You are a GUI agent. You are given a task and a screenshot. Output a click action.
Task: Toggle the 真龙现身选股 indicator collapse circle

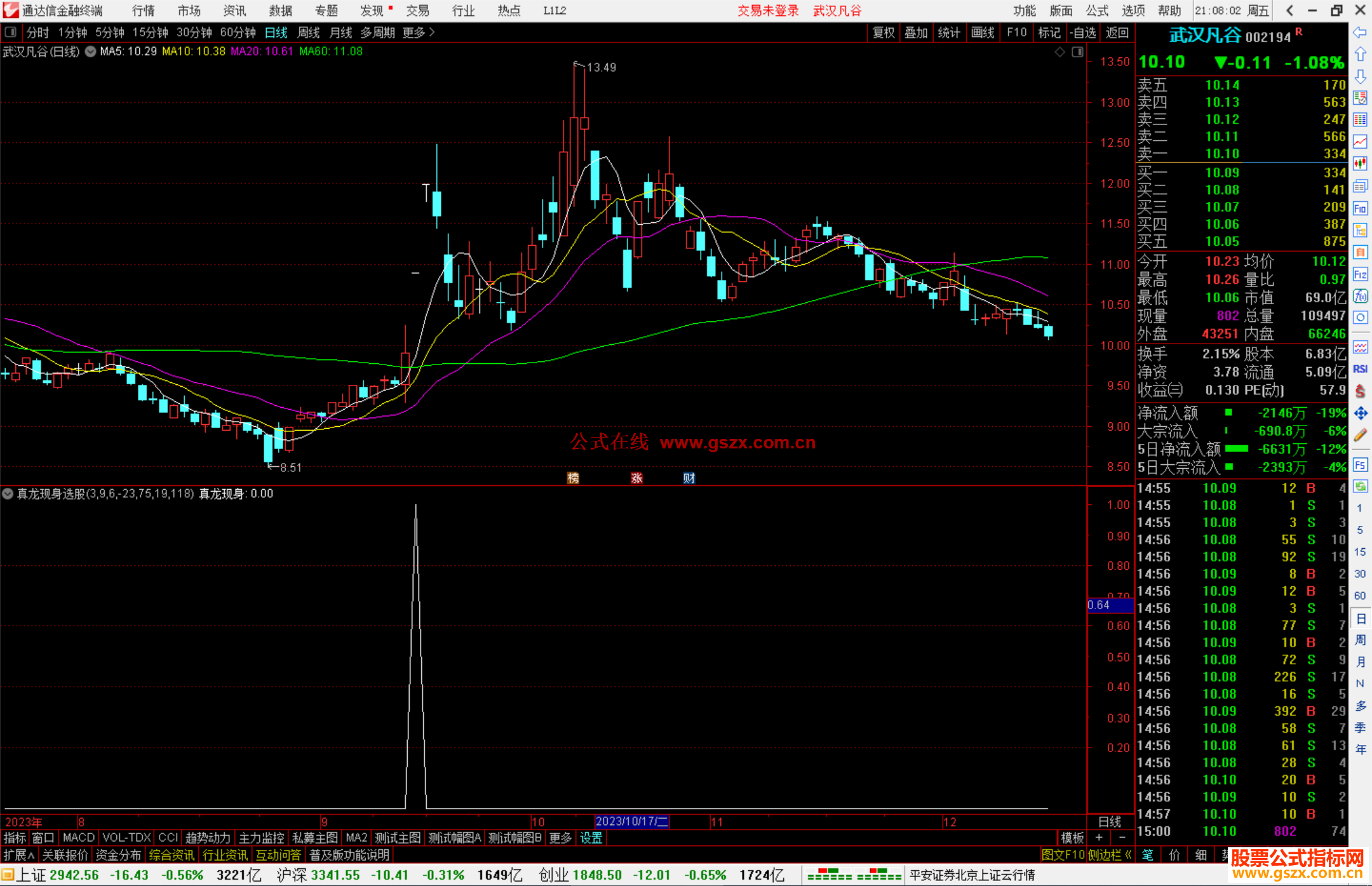pos(8,493)
